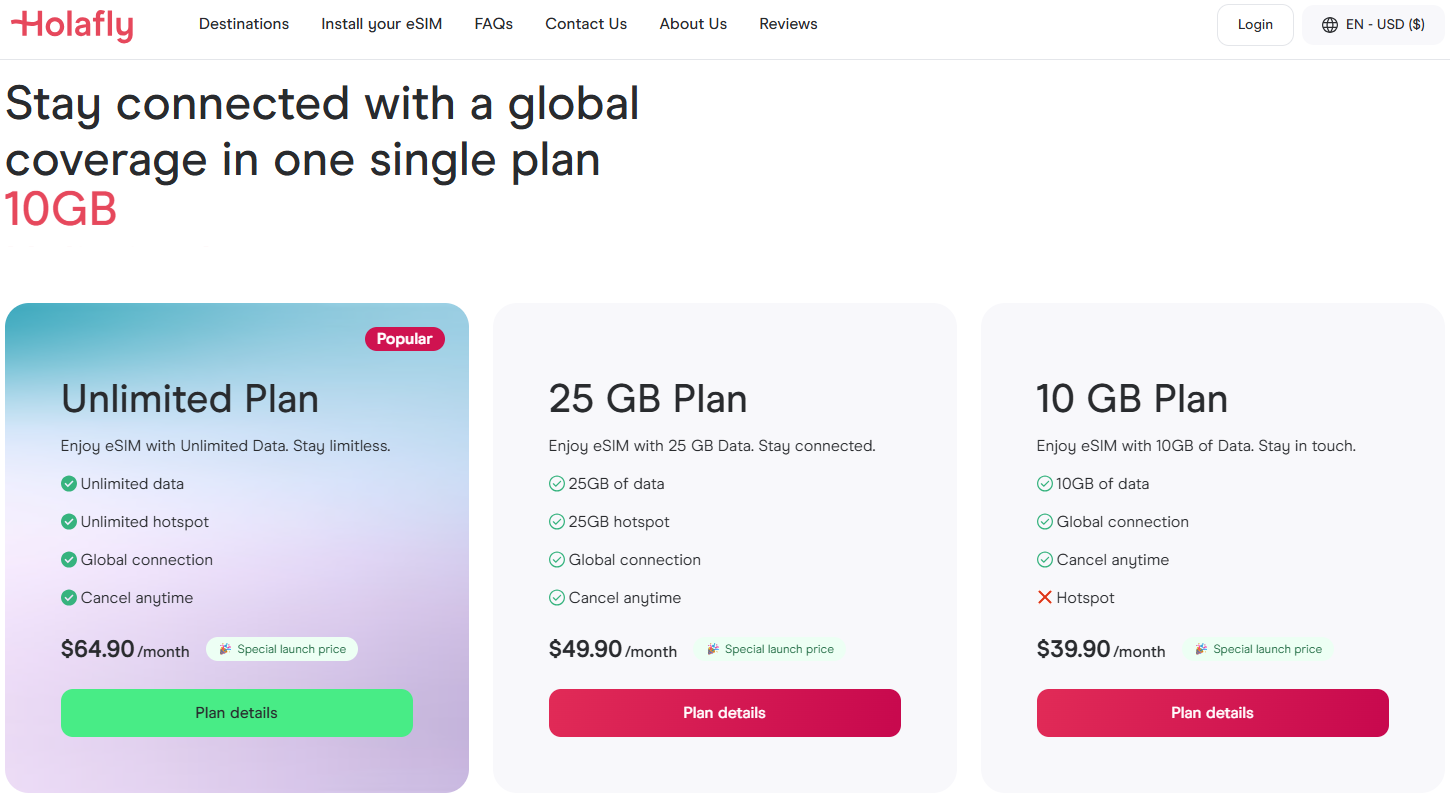Open the Destinations menu

click(244, 24)
